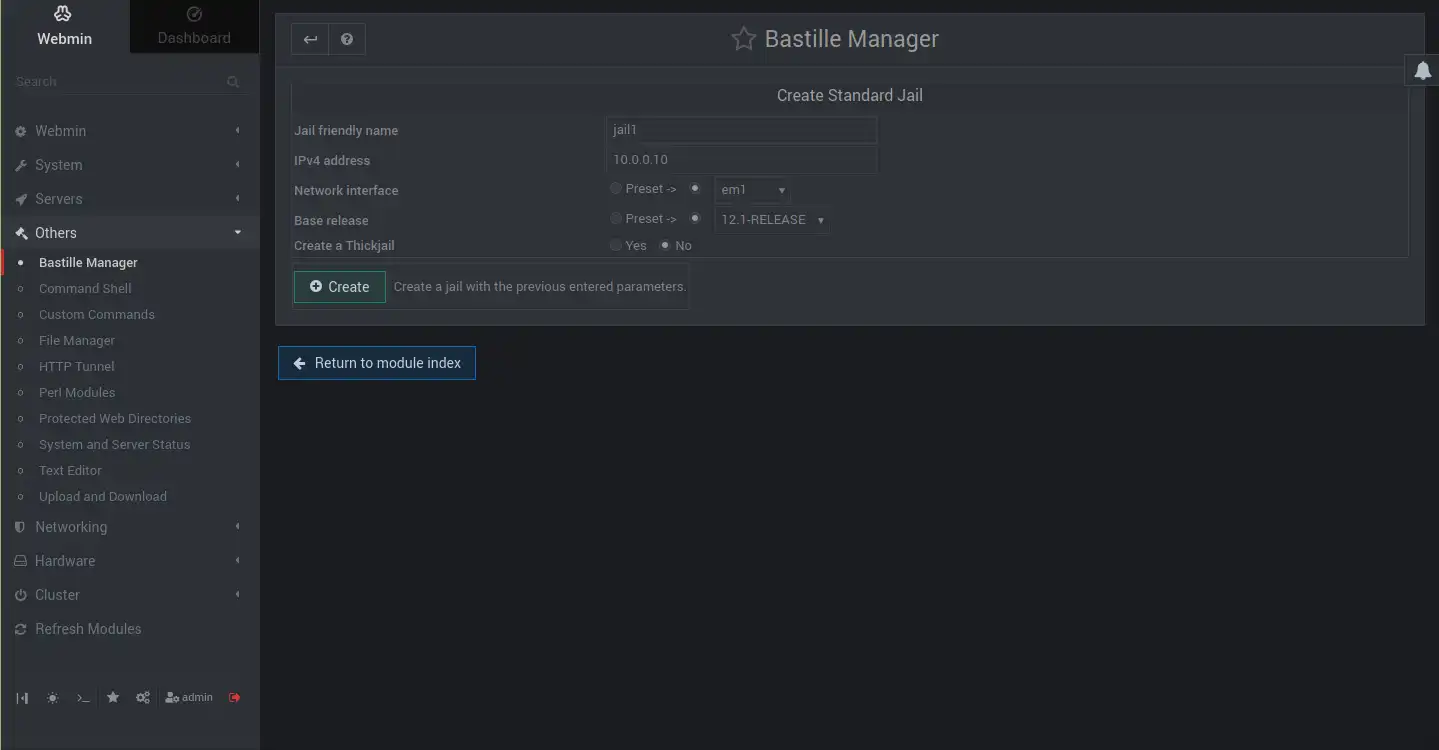Image resolution: width=1439 pixels, height=750 pixels.
Task: Open Protected Web Directories module
Action: (115, 419)
